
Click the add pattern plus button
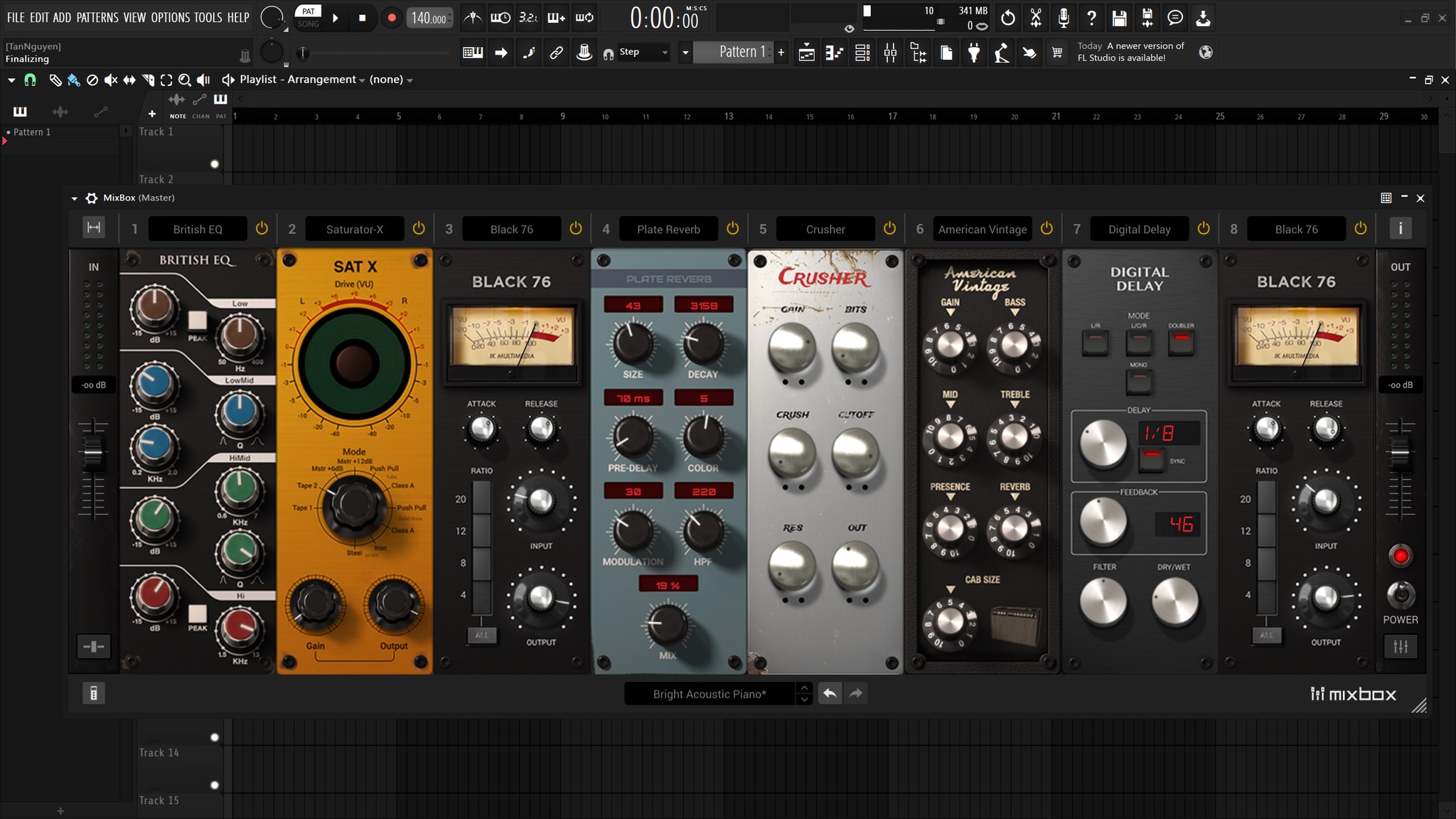[781, 52]
